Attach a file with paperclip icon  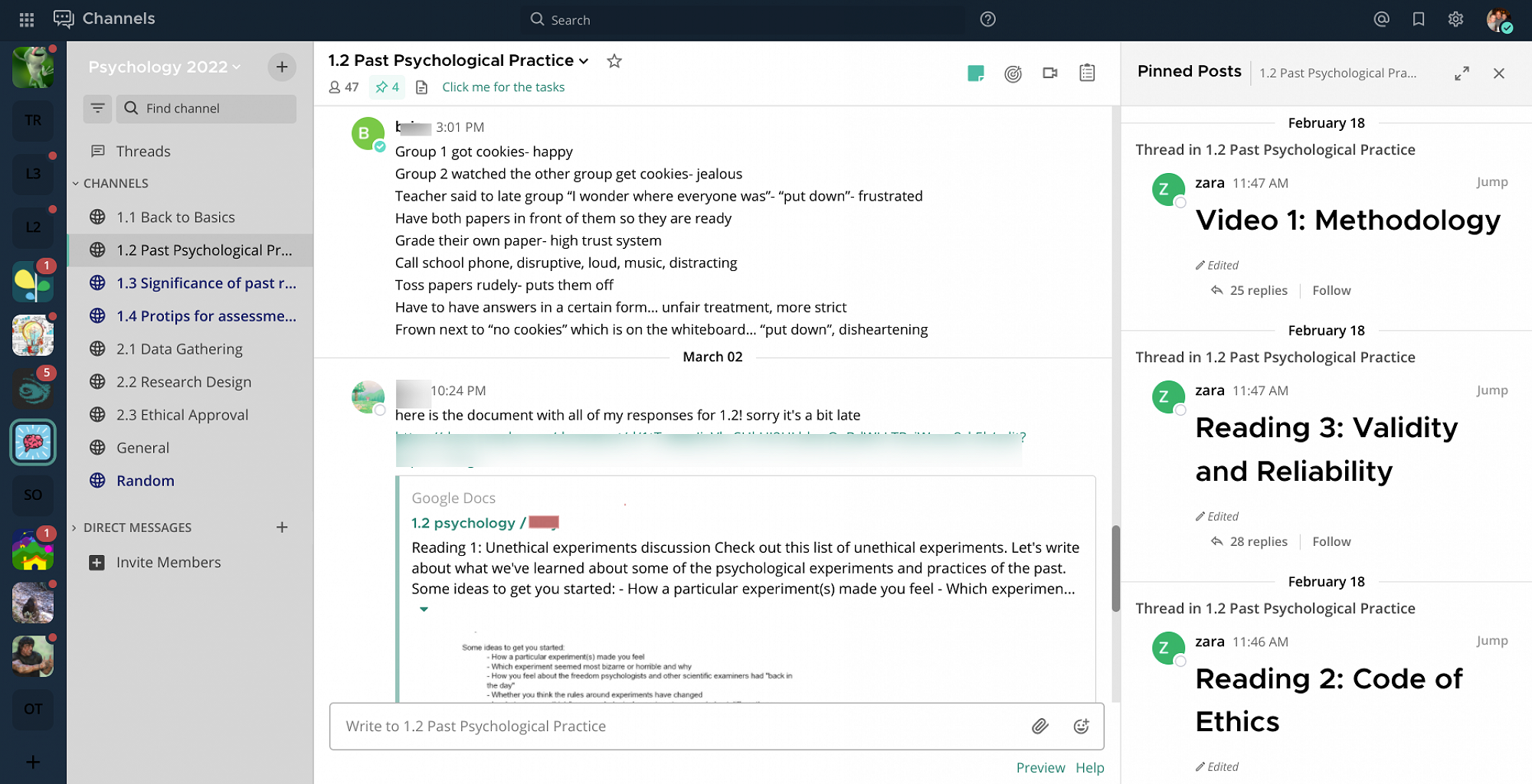click(1039, 727)
